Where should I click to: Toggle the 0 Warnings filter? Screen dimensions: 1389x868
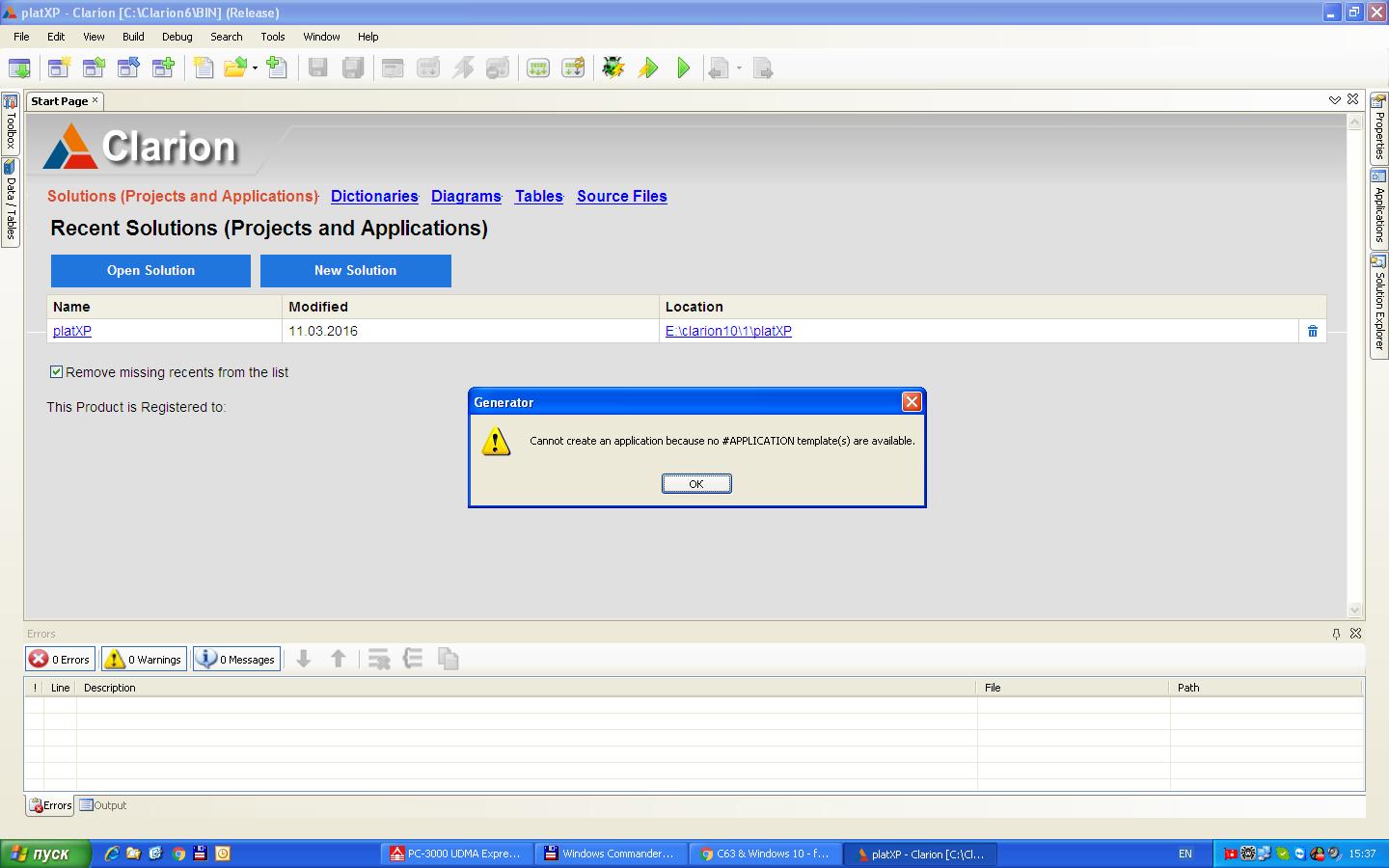point(144,660)
